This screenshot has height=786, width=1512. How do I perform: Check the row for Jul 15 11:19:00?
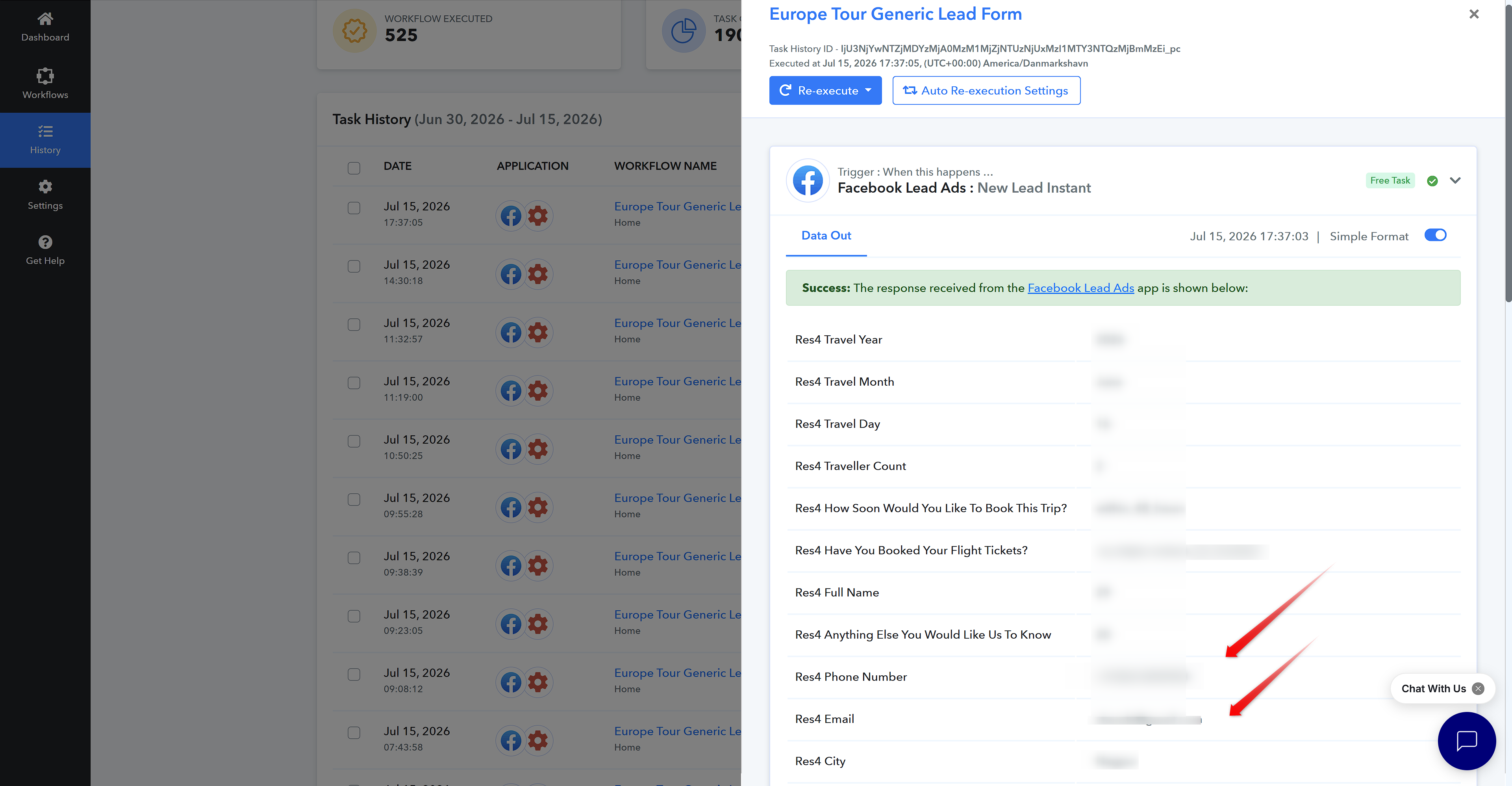click(354, 383)
